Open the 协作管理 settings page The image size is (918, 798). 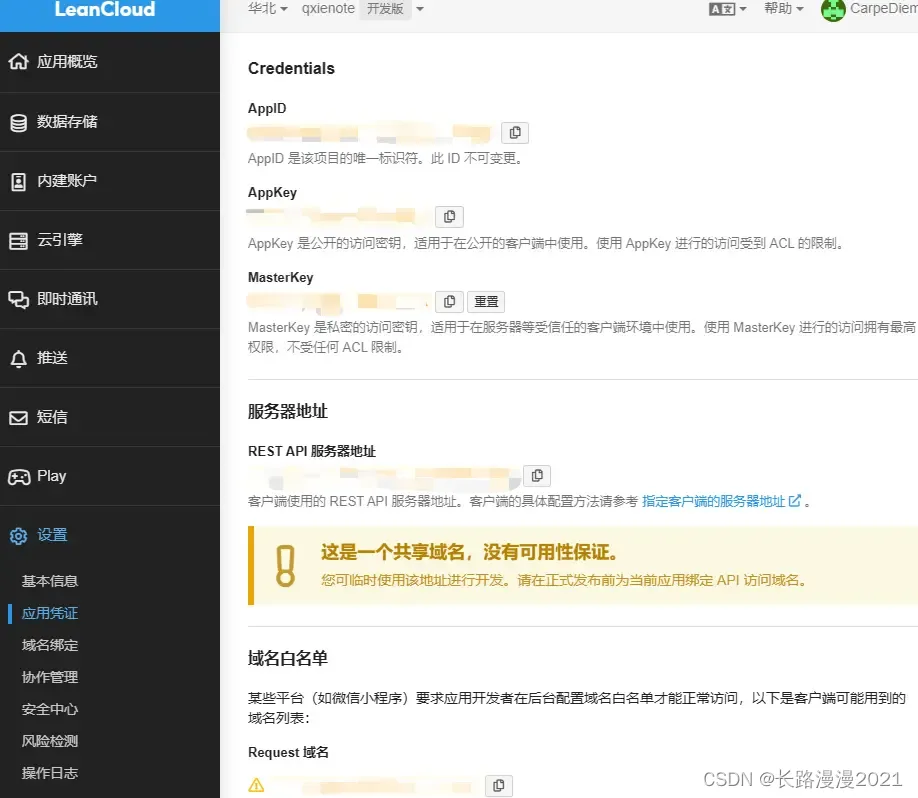(x=50, y=677)
